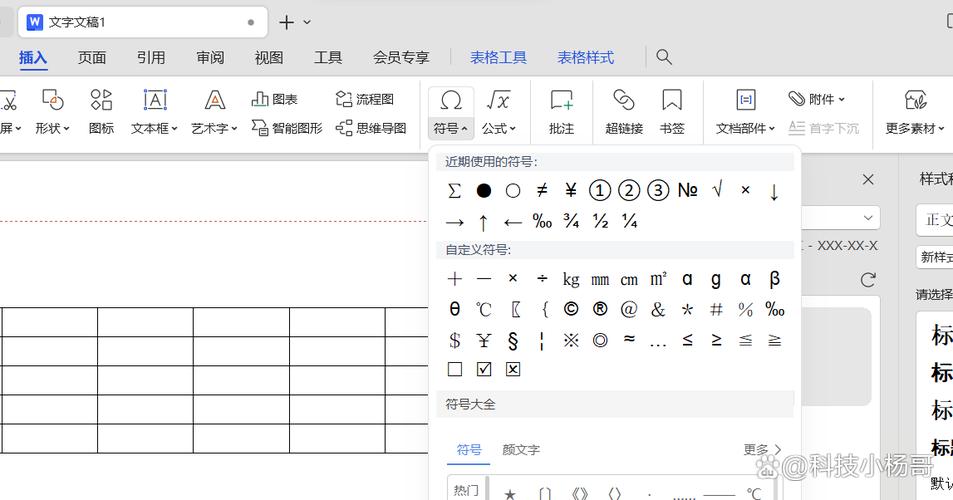Click the Hyperlink (超链接) icon
The image size is (953, 500).
[623, 110]
